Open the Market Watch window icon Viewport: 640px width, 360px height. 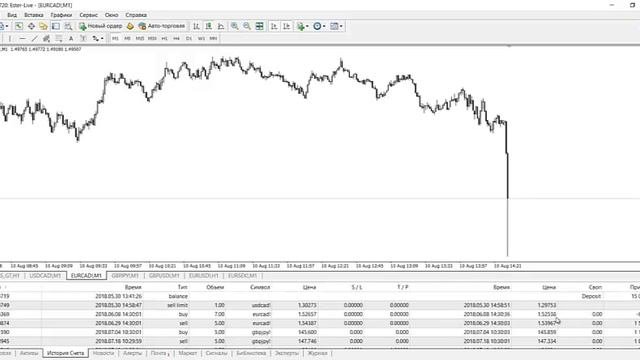tap(19, 26)
